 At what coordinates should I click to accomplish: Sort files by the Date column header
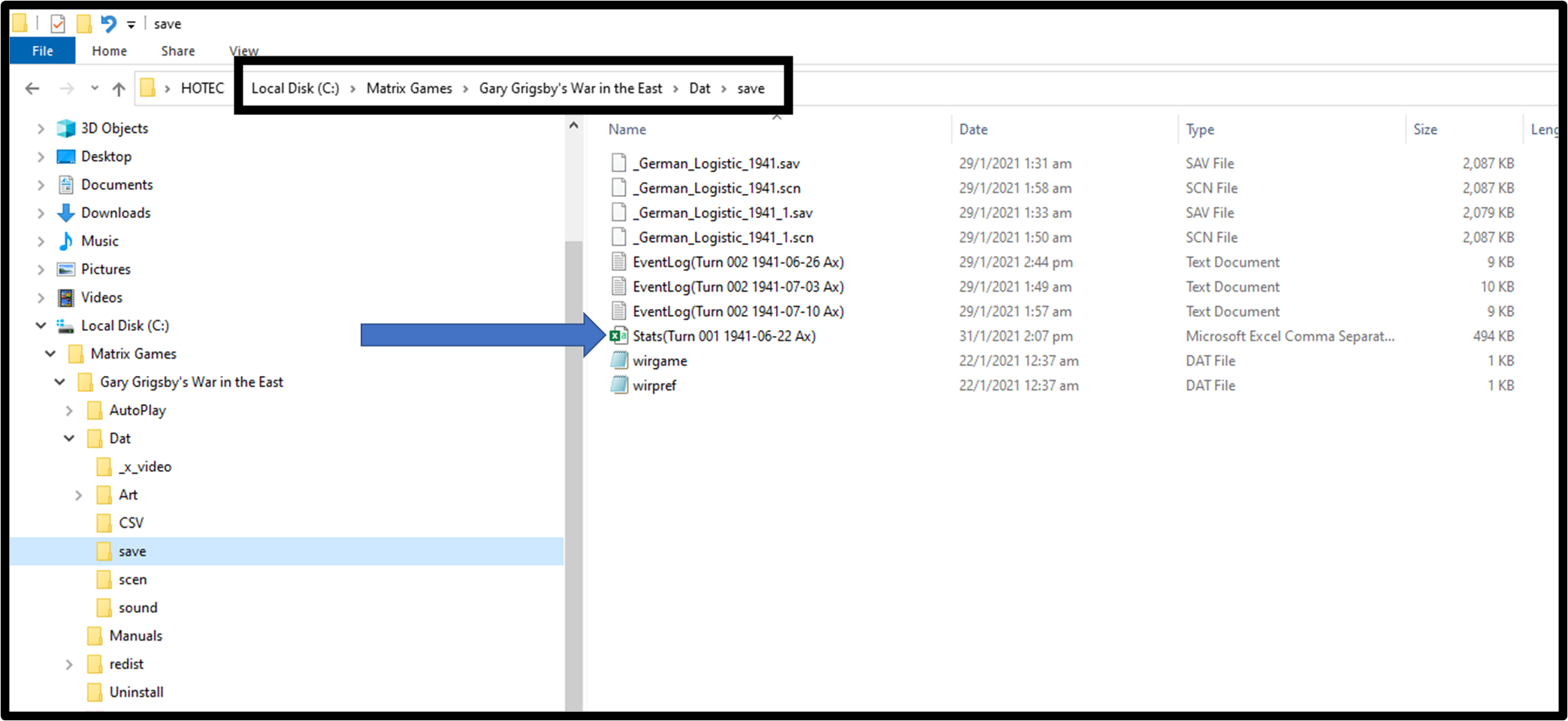[x=974, y=129]
